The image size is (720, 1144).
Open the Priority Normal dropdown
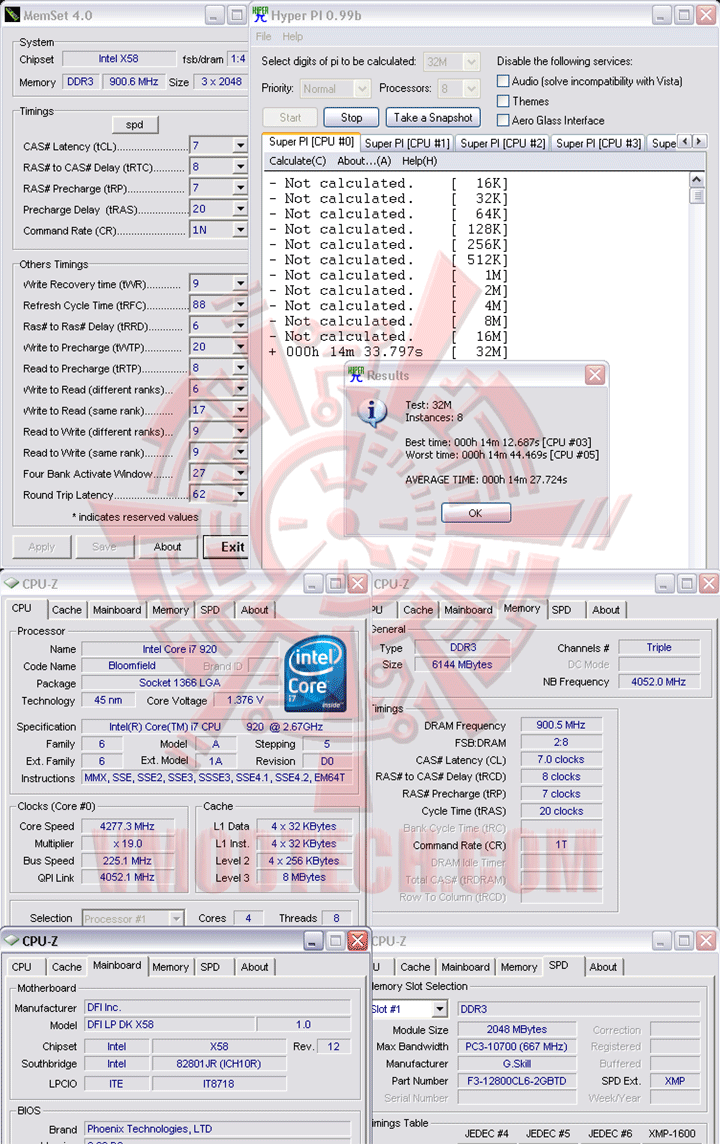tap(362, 88)
